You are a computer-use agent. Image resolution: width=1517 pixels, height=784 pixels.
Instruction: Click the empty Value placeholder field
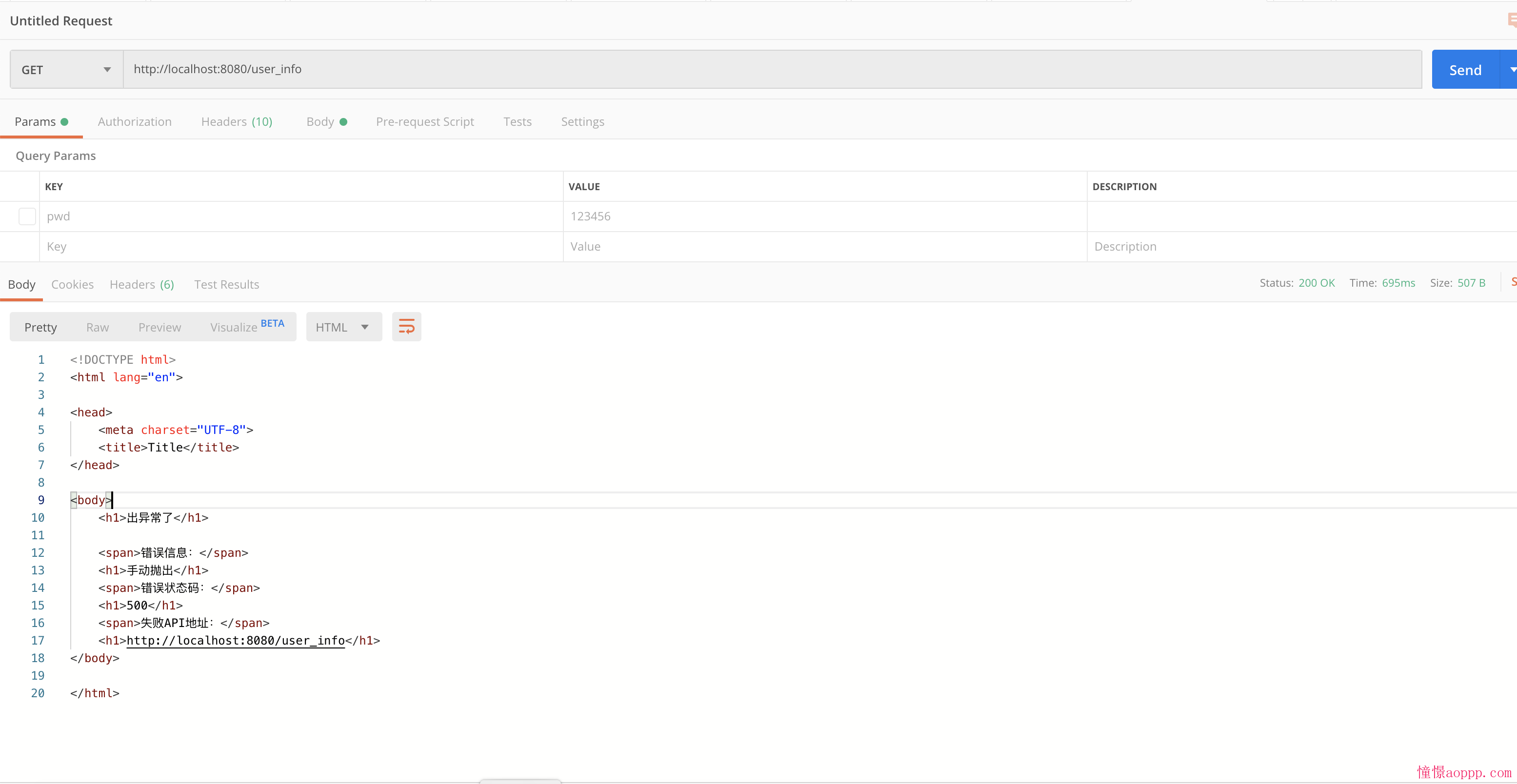point(825,247)
